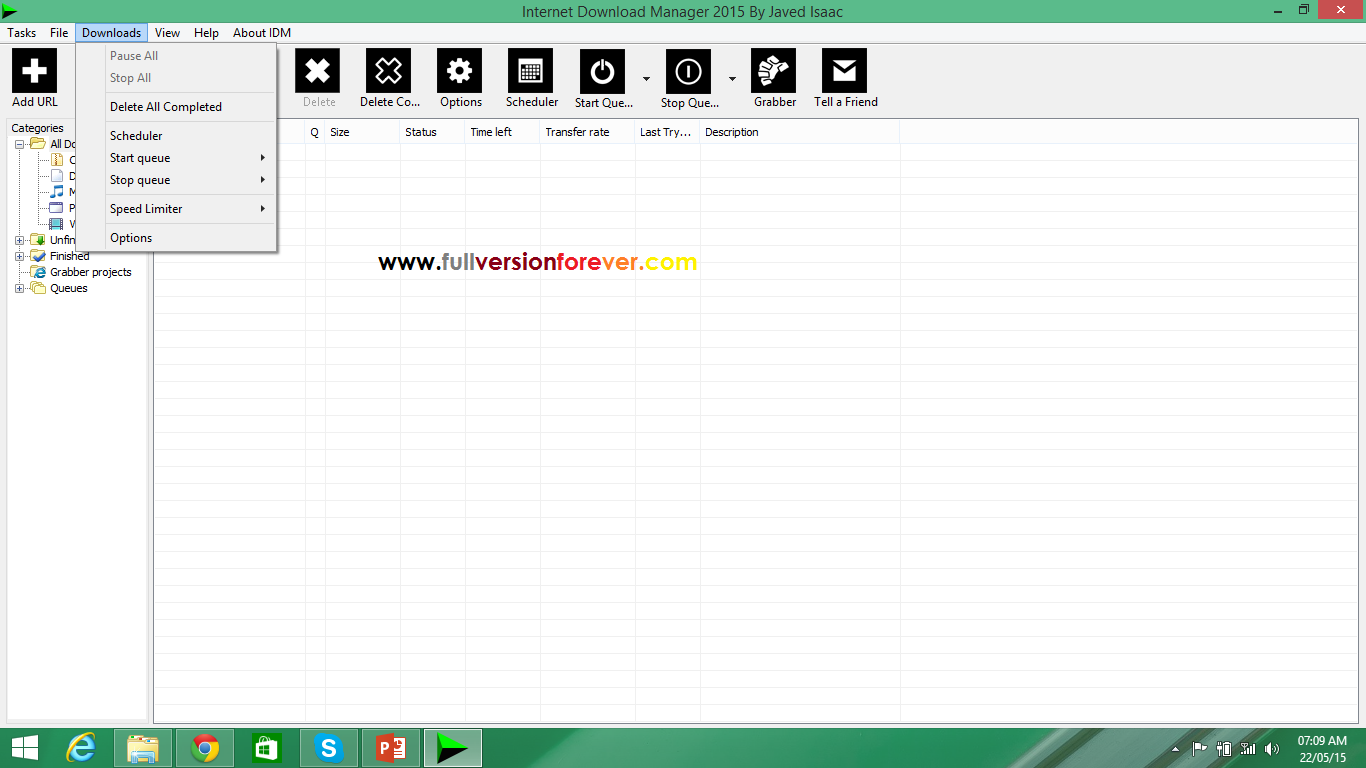The height and width of the screenshot is (768, 1366).
Task: Open the View menu
Action: click(167, 33)
